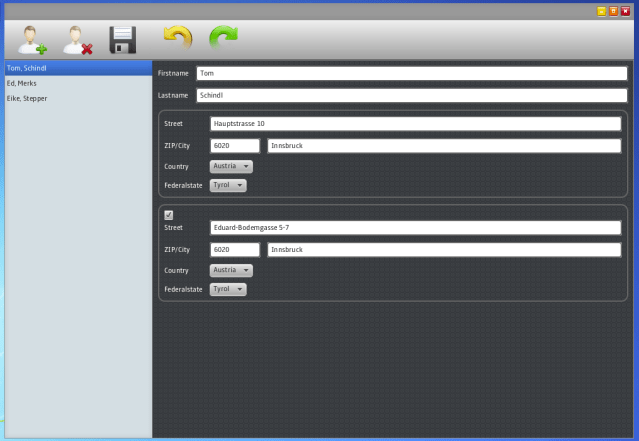
Task: Click the ZIP field in second address
Action: click(235, 249)
